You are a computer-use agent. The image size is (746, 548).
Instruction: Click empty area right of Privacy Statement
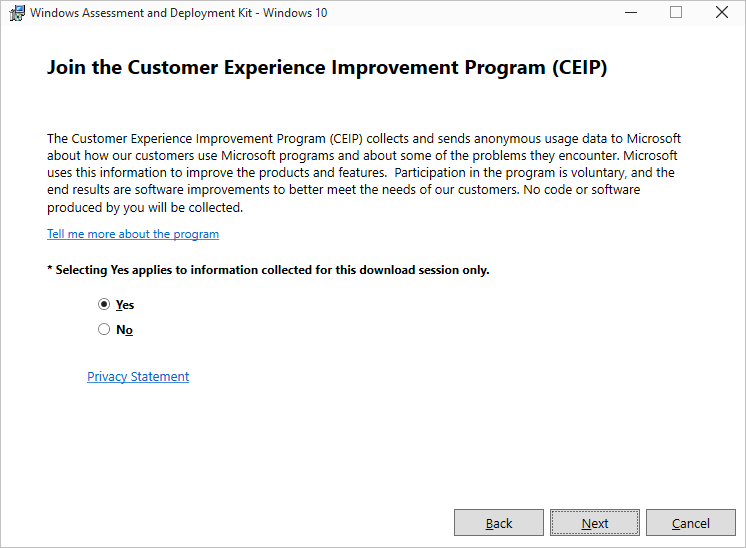tap(400, 377)
